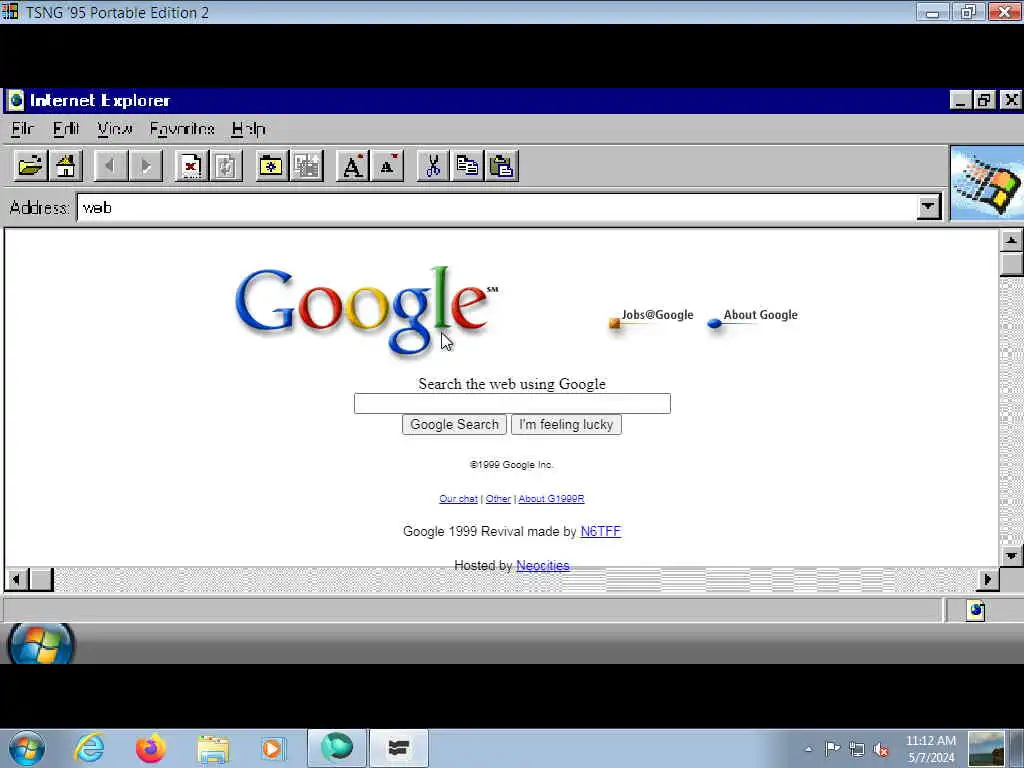
Task: Click the Windows flag logo throbber
Action: [987, 184]
